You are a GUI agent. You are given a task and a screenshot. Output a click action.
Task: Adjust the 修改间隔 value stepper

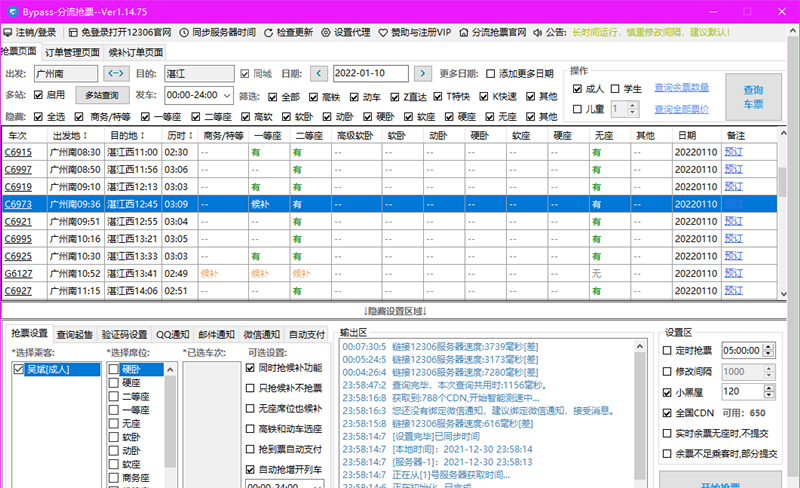tap(768, 372)
